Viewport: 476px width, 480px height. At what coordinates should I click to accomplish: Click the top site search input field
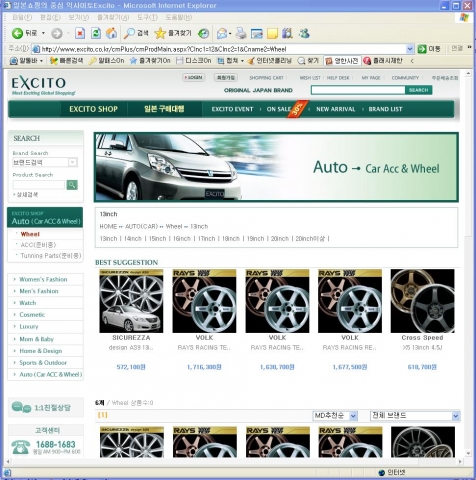[358, 90]
